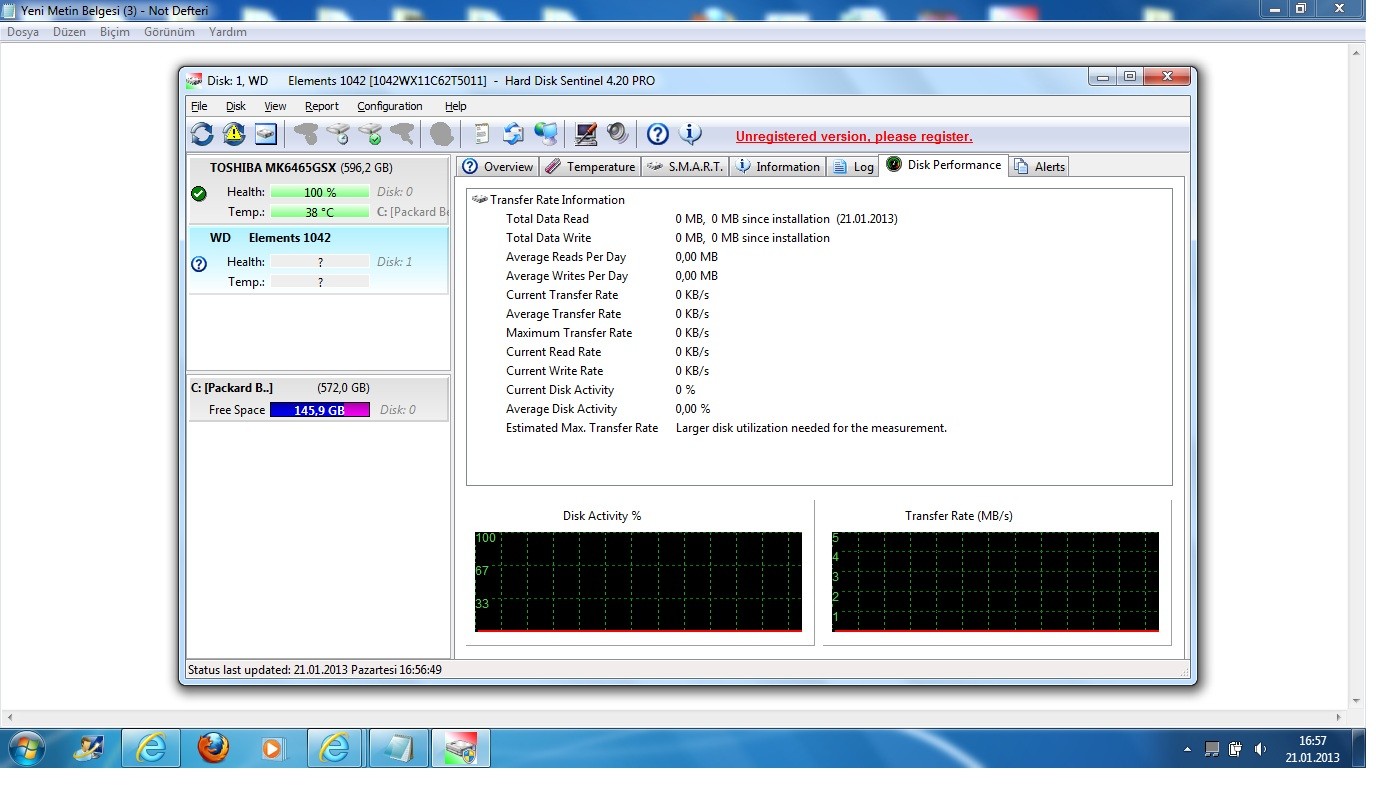
Task: Click the green health checkmark for TOSHIBA disk
Action: [199, 194]
